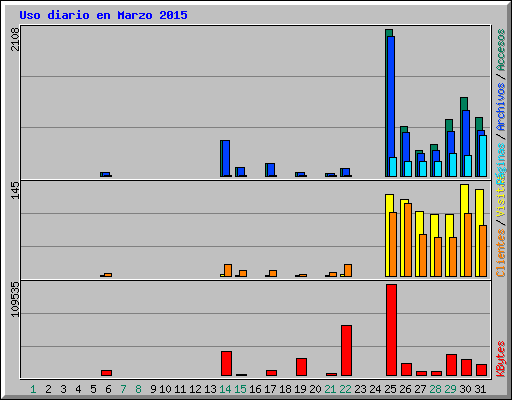Select day 19 on the x-axis

tap(300, 389)
